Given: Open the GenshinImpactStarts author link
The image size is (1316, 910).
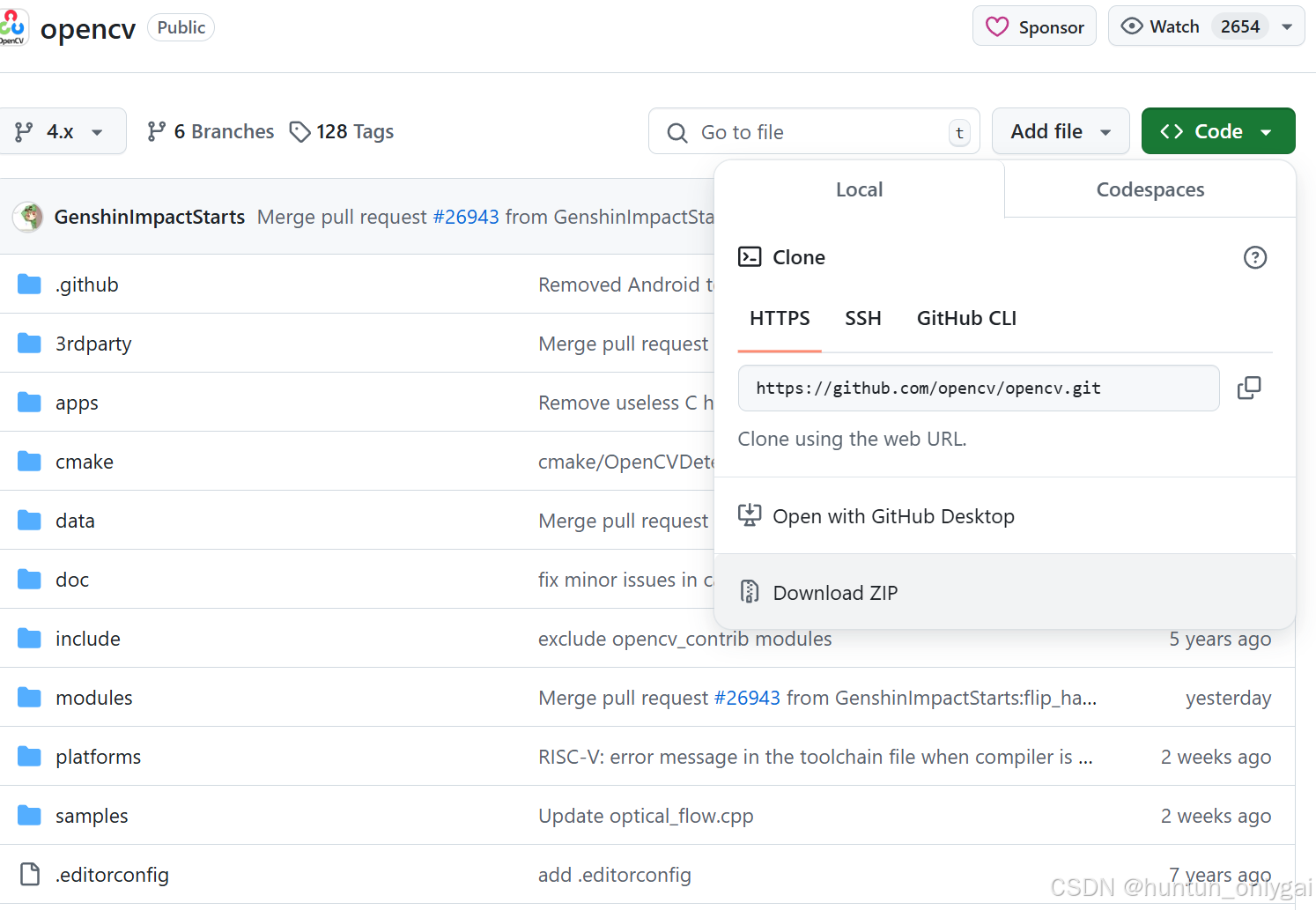Looking at the screenshot, I should click(150, 217).
